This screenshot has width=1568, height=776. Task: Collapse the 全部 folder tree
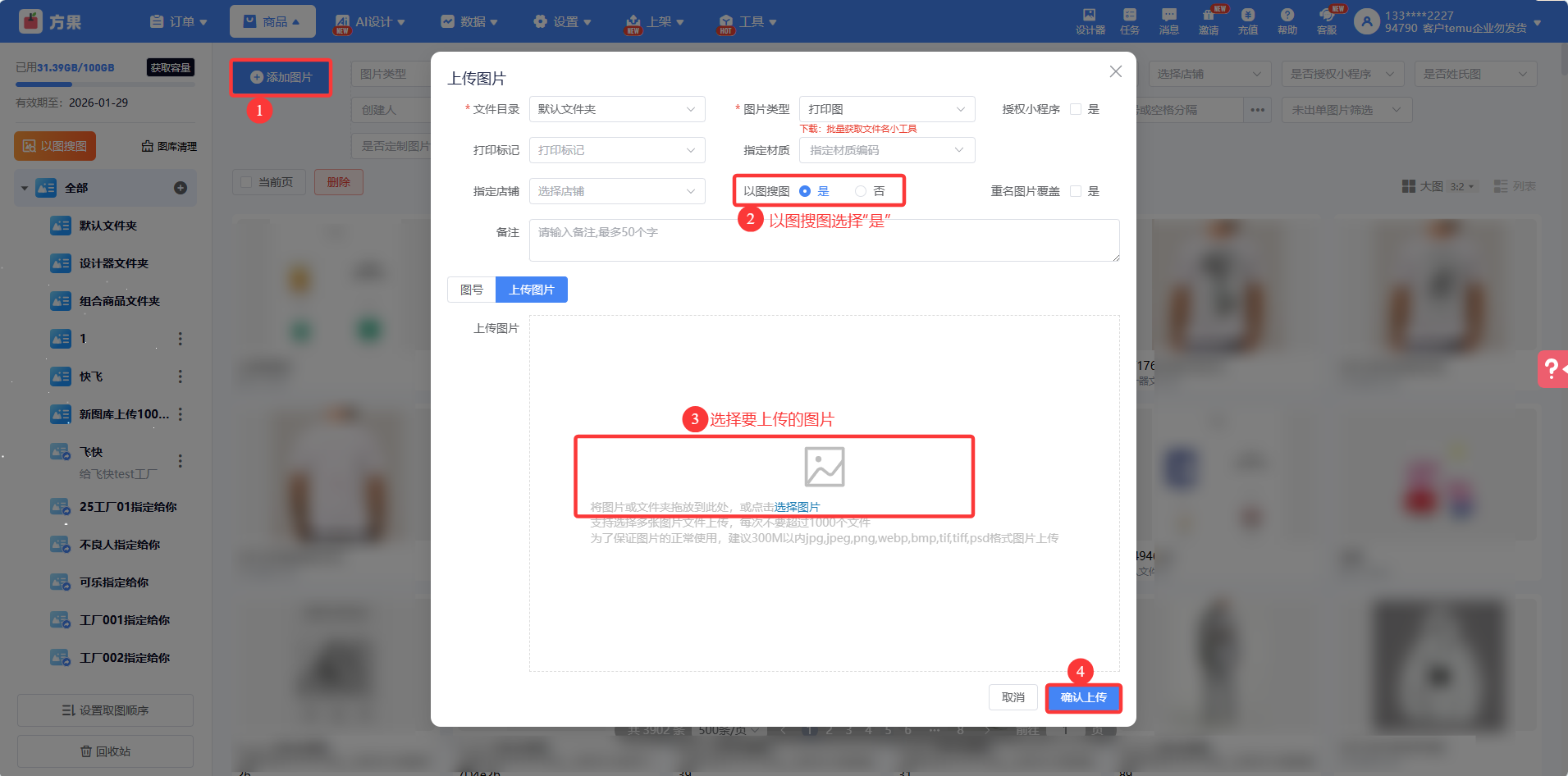pos(25,188)
